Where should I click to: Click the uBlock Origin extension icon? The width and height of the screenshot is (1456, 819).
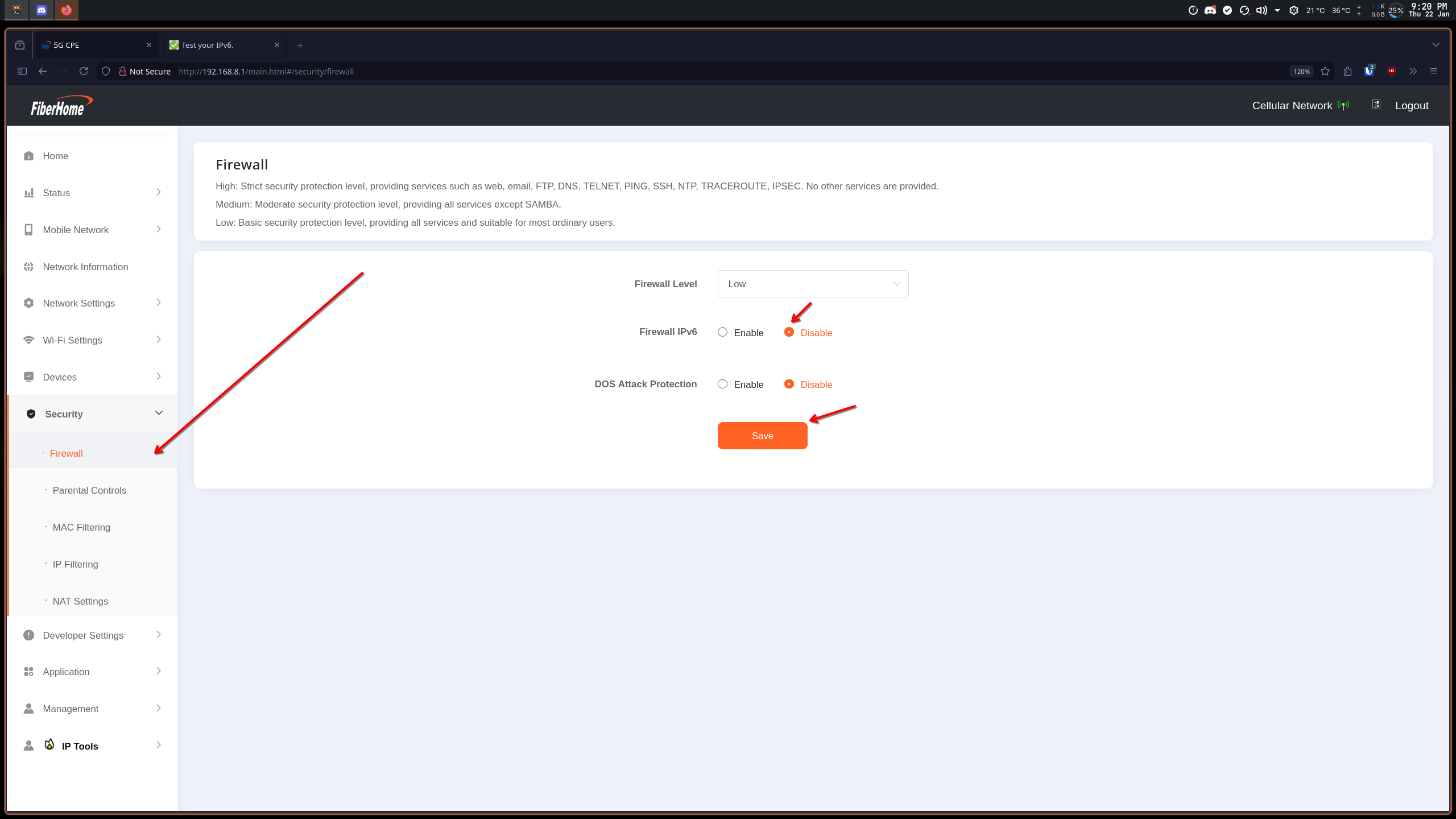[1391, 71]
